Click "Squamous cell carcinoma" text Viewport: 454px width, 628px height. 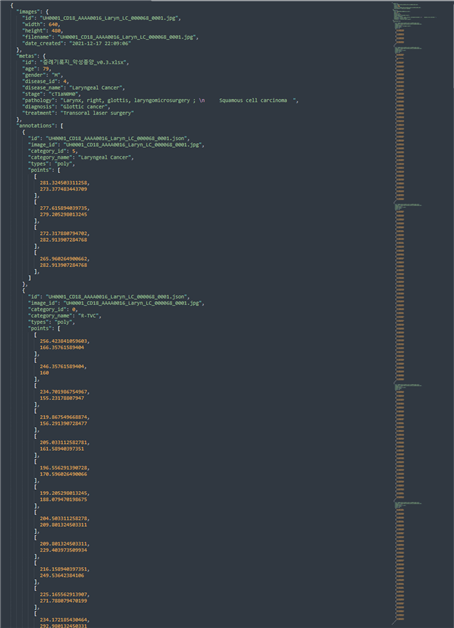[x=253, y=101]
